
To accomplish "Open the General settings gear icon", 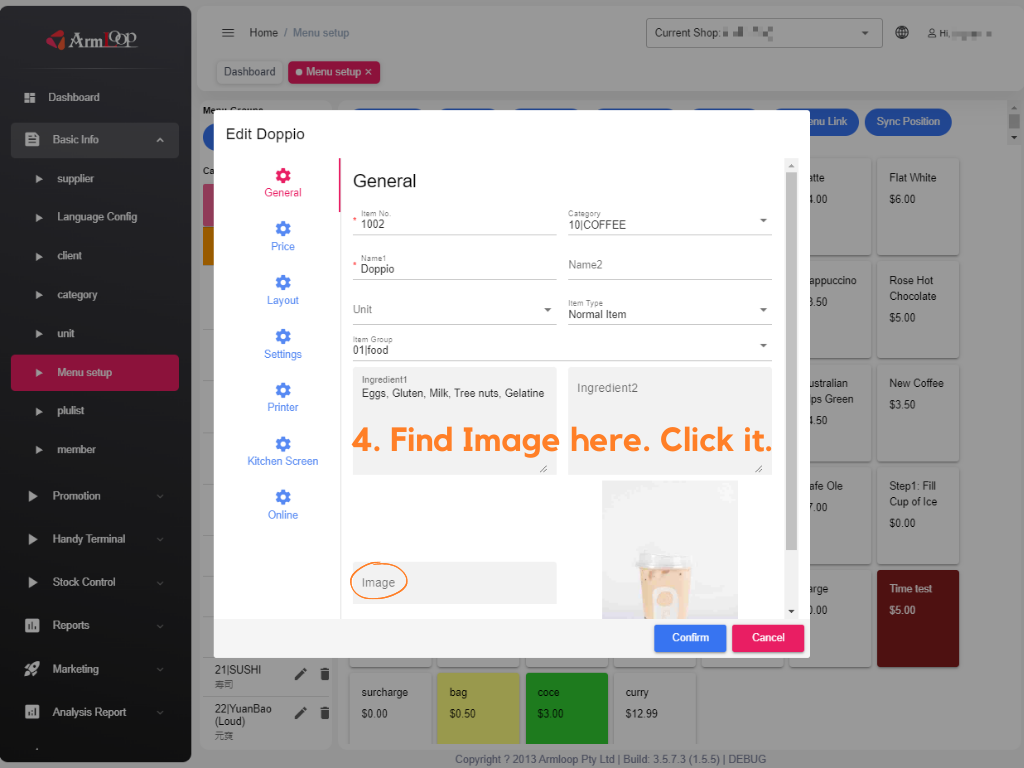I will click(283, 176).
